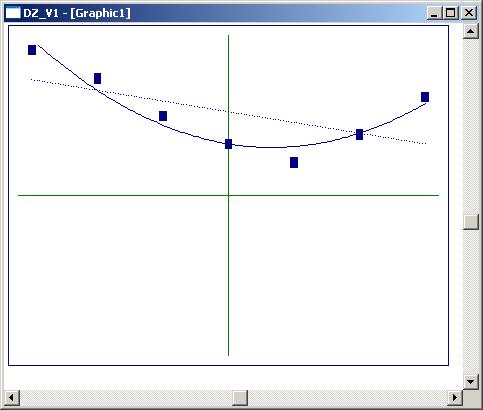Click the vertical scrollbar down arrow
The width and height of the screenshot is (483, 410).
471,381
